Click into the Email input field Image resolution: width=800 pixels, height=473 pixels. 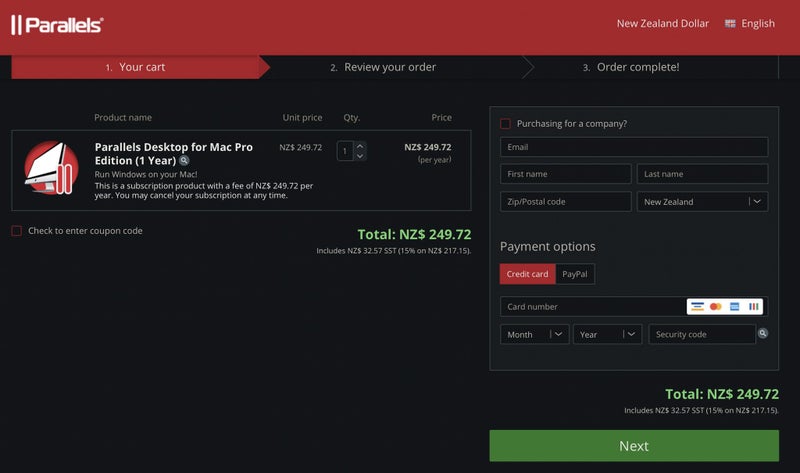pos(634,147)
